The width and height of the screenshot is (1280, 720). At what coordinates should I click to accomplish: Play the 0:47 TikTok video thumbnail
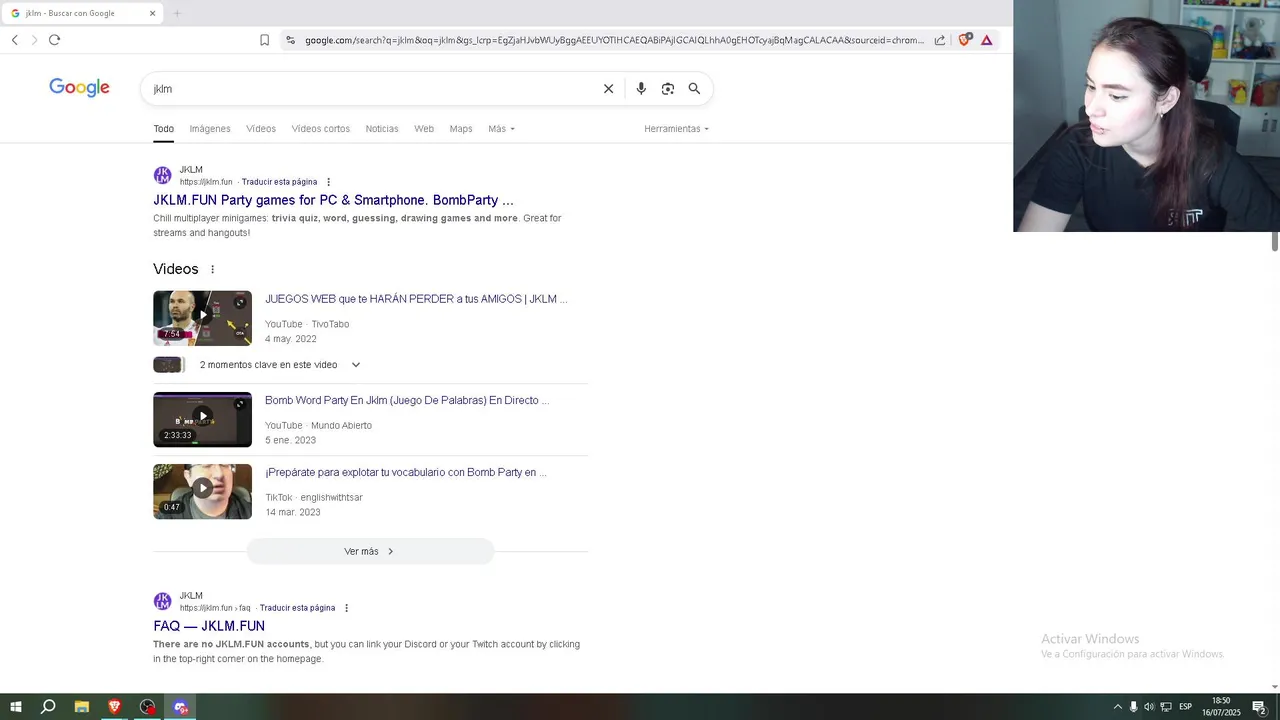[x=202, y=491]
